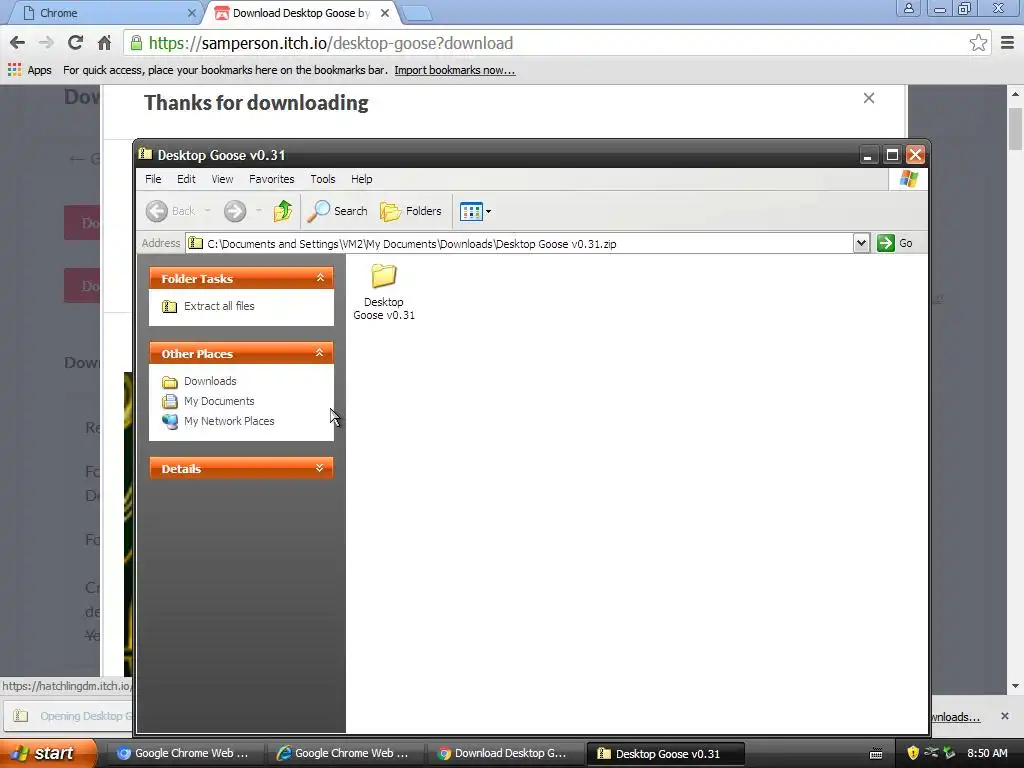Open the Favorites menu
Viewport: 1024px width, 768px height.
272,179
